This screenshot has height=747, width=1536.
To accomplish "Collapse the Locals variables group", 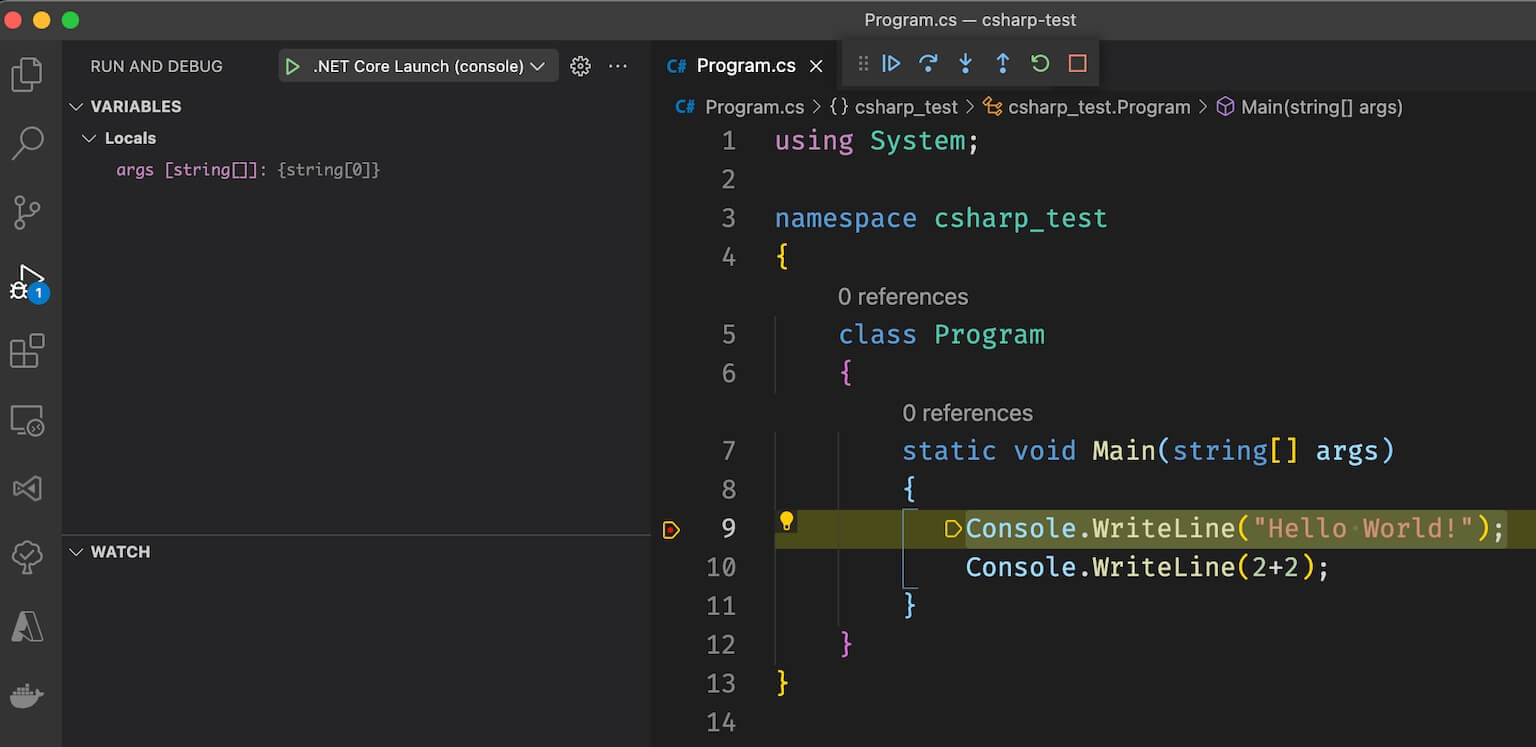I will click(90, 138).
